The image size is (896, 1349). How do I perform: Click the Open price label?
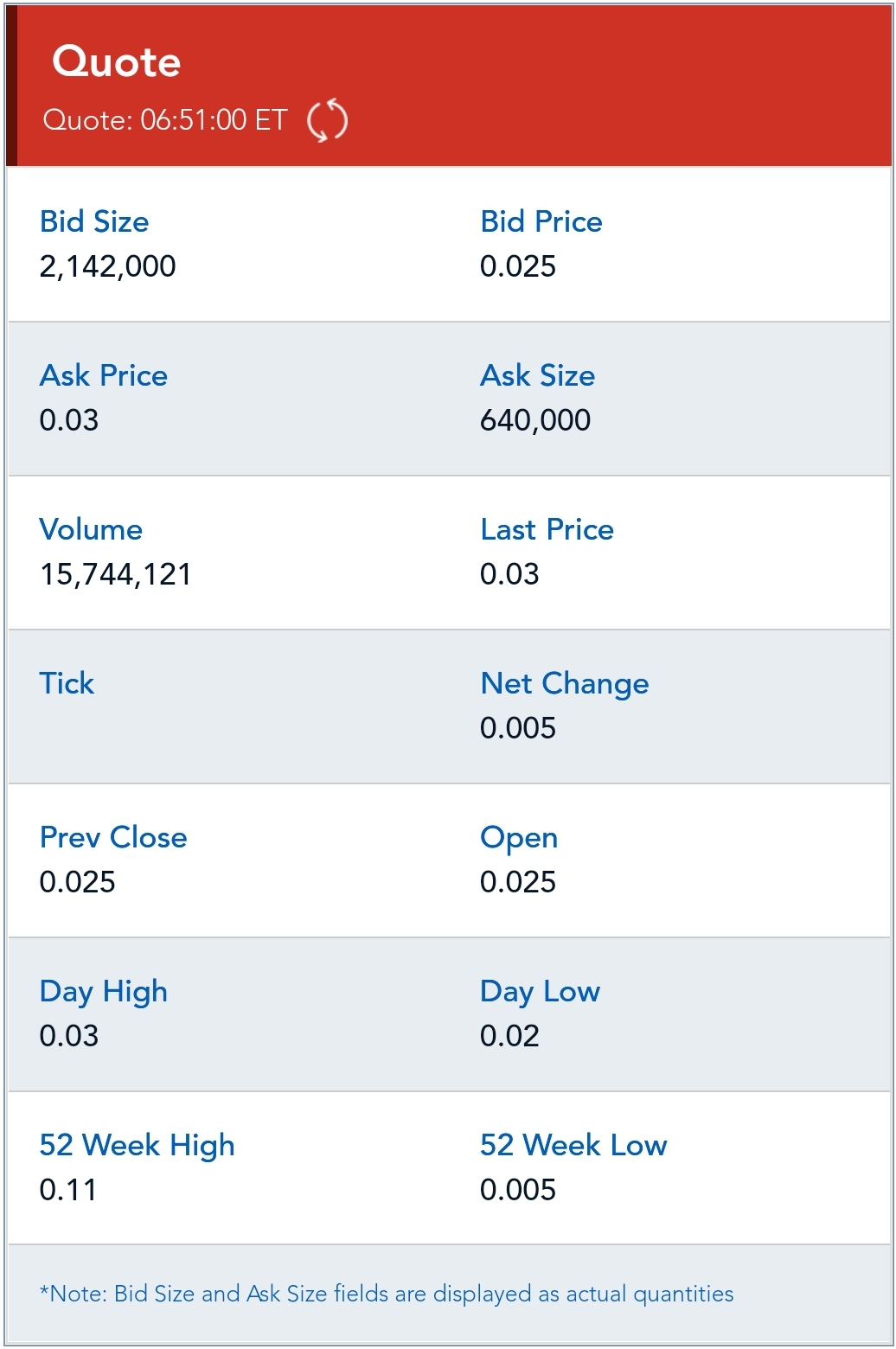click(x=519, y=838)
